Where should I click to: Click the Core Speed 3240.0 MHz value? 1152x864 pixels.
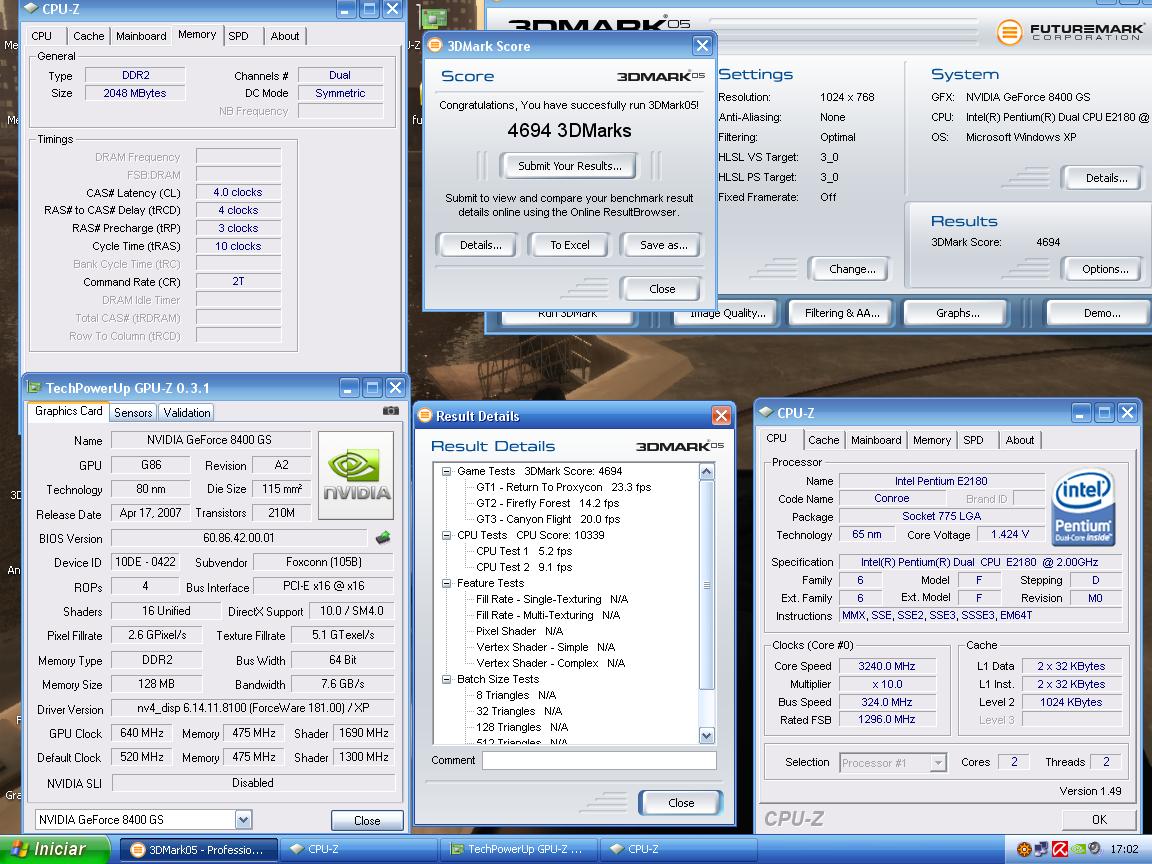[887, 666]
